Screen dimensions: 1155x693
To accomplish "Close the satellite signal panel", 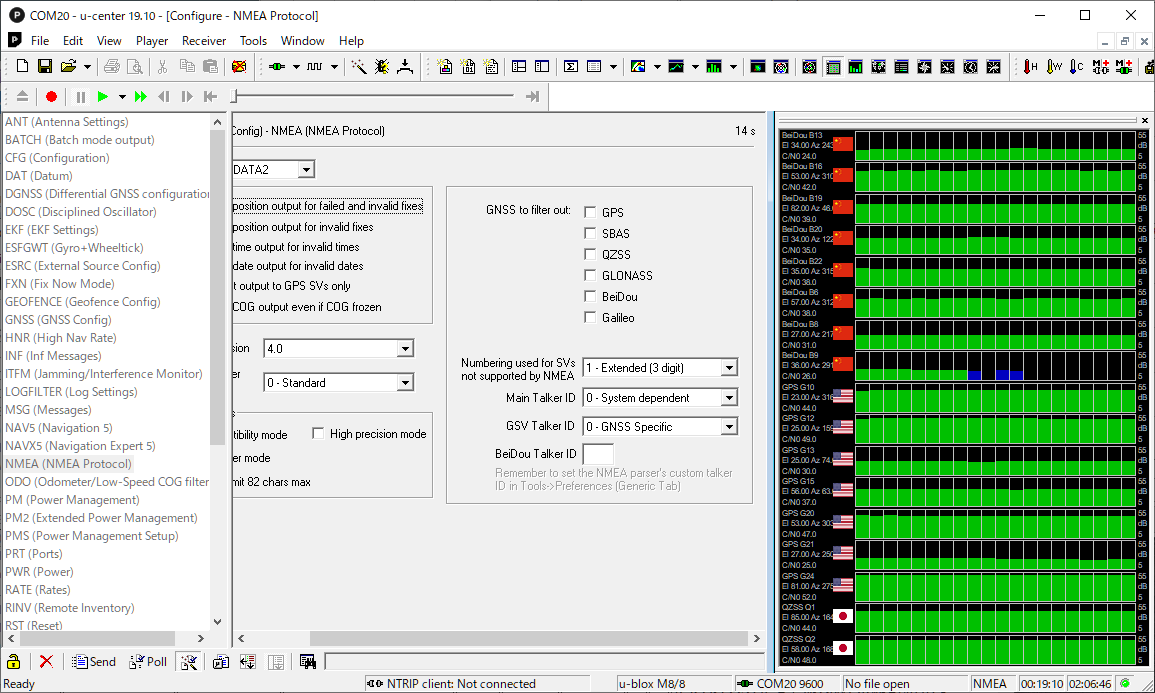I will click(x=1145, y=120).
